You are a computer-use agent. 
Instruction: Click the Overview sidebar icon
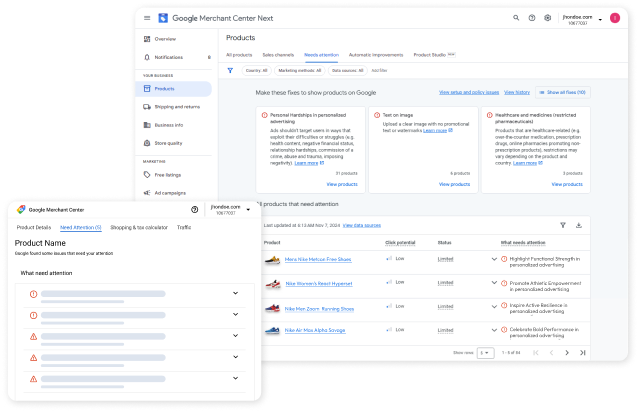click(147, 39)
